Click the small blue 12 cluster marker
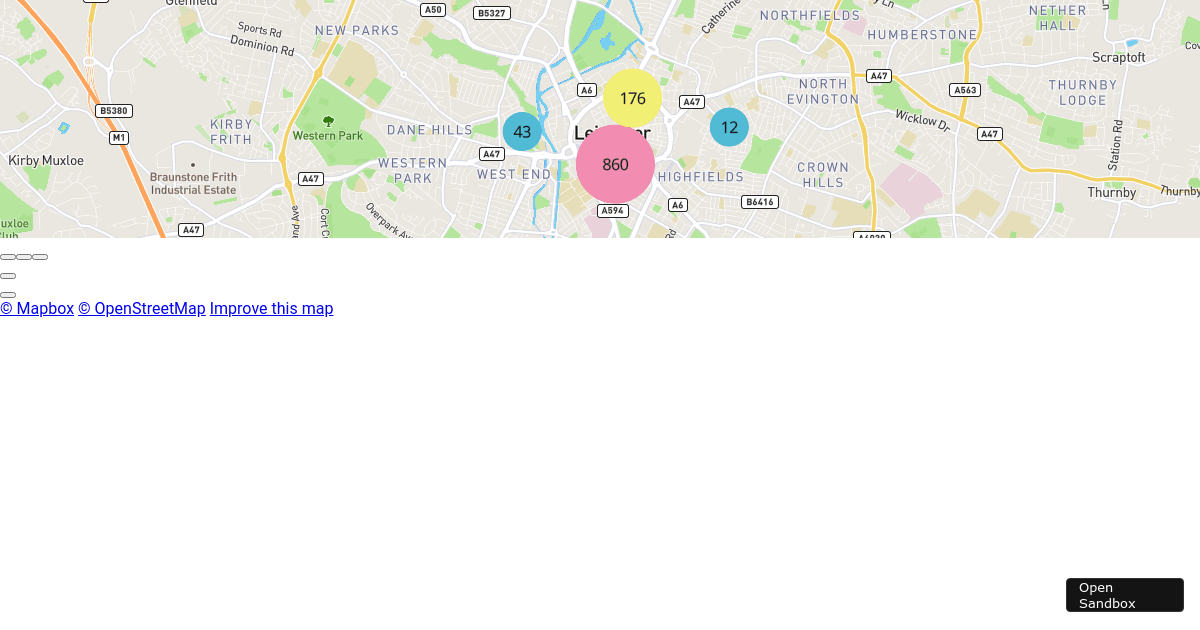Viewport: 1200px width, 630px height. 729,126
